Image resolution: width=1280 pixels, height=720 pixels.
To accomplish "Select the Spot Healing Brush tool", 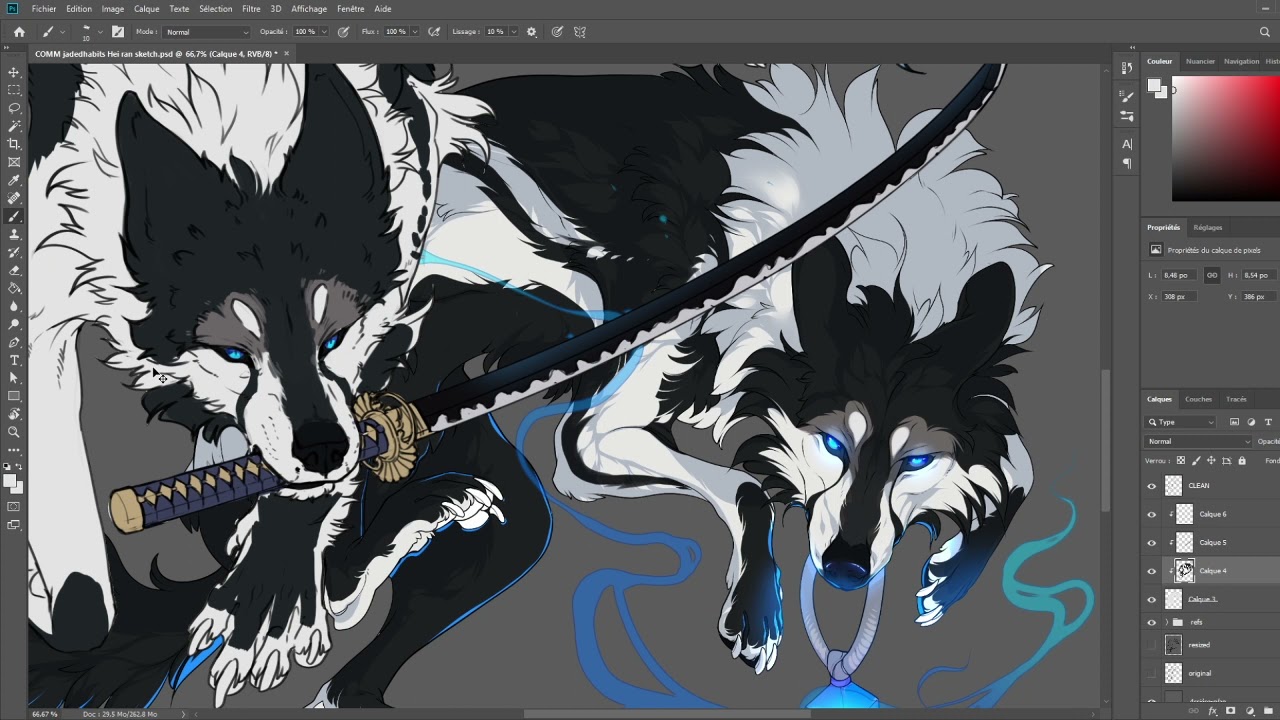I will [x=14, y=199].
